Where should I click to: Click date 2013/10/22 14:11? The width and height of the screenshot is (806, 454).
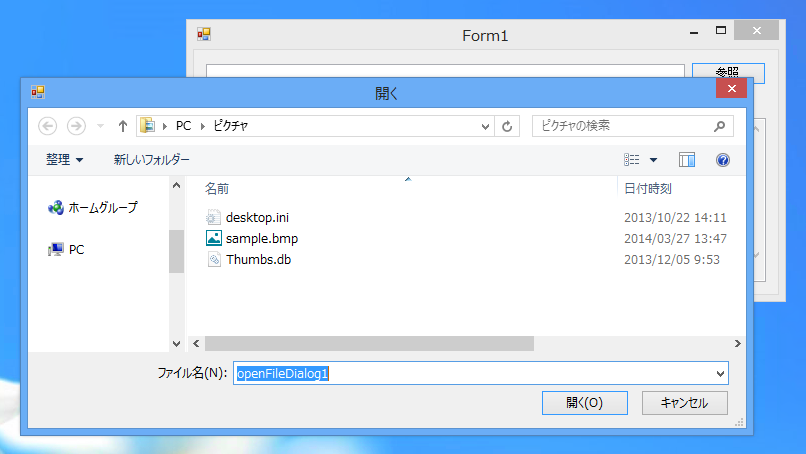[x=675, y=217]
